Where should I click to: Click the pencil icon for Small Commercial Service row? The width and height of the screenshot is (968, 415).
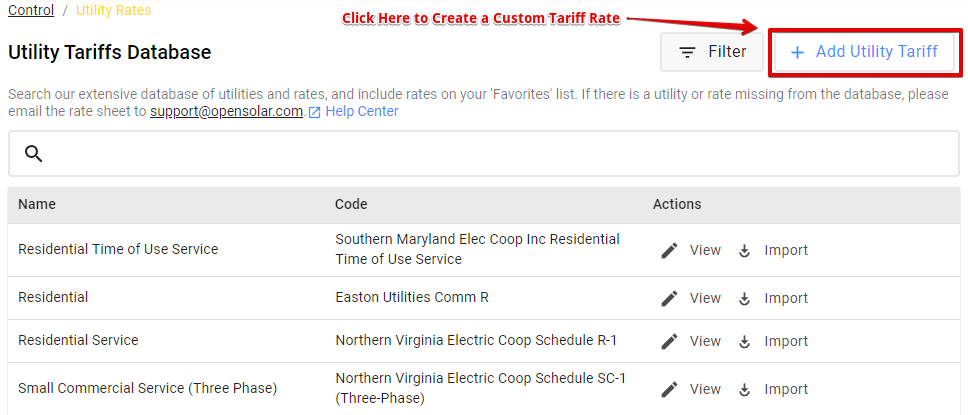[x=669, y=389]
